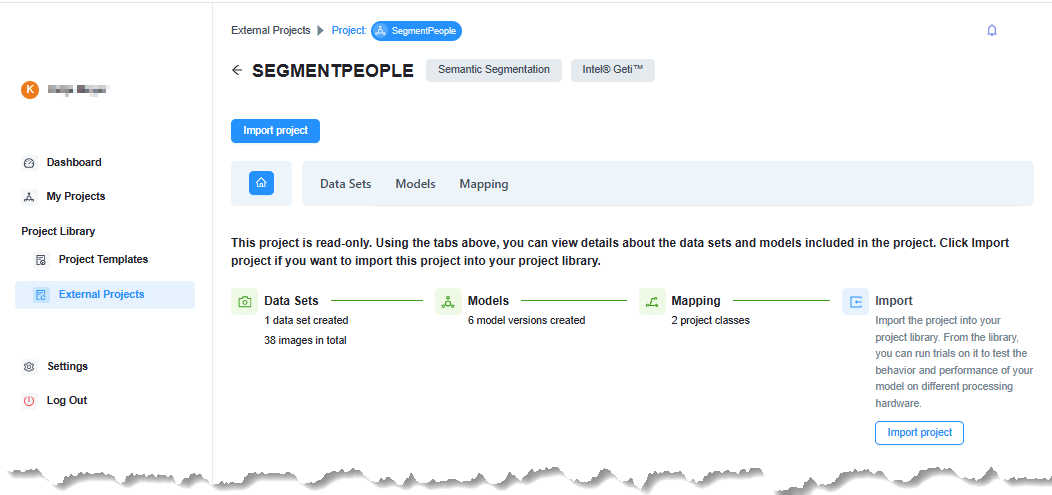Open the Models tab

[415, 184]
